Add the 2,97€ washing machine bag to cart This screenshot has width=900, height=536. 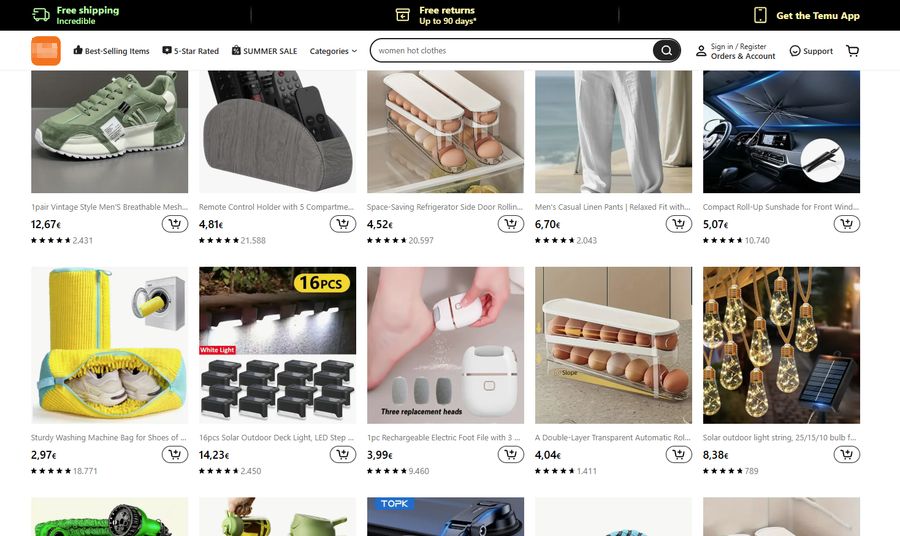174,455
